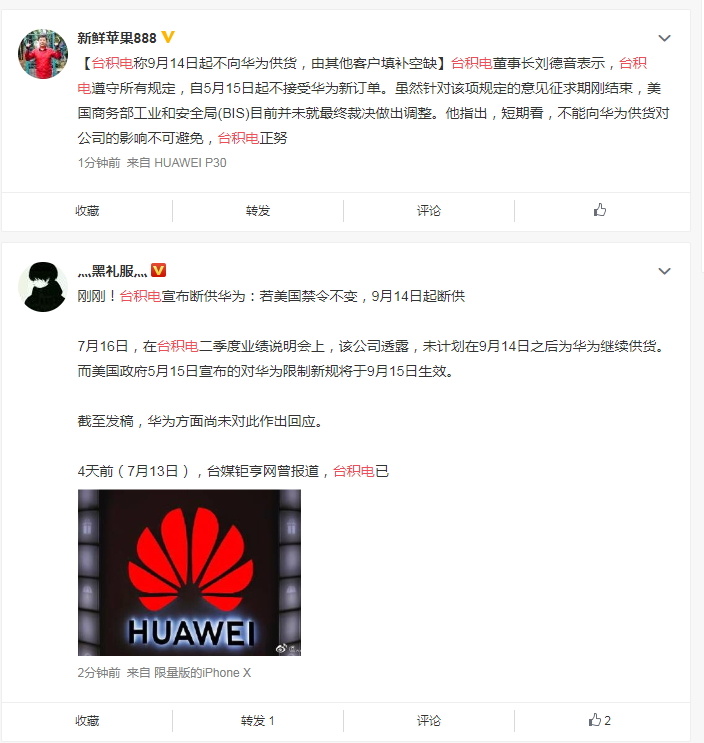Viewport: 704px width, 743px height.
Task: Expand options chevron on 新鲜苹果888 post
Action: pos(665,38)
